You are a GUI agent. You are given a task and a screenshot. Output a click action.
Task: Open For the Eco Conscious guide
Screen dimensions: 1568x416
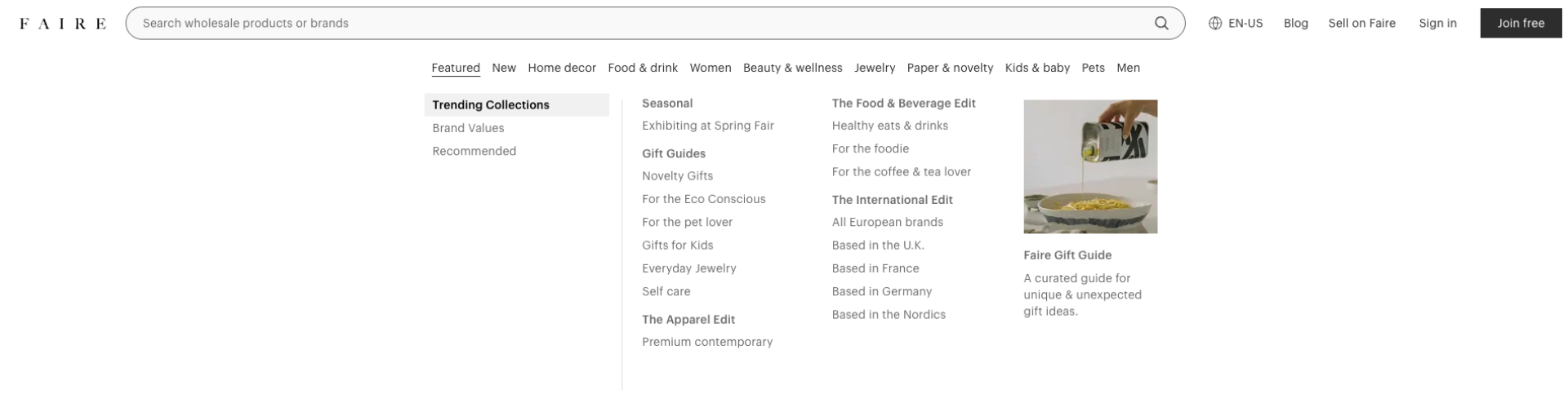(x=704, y=199)
